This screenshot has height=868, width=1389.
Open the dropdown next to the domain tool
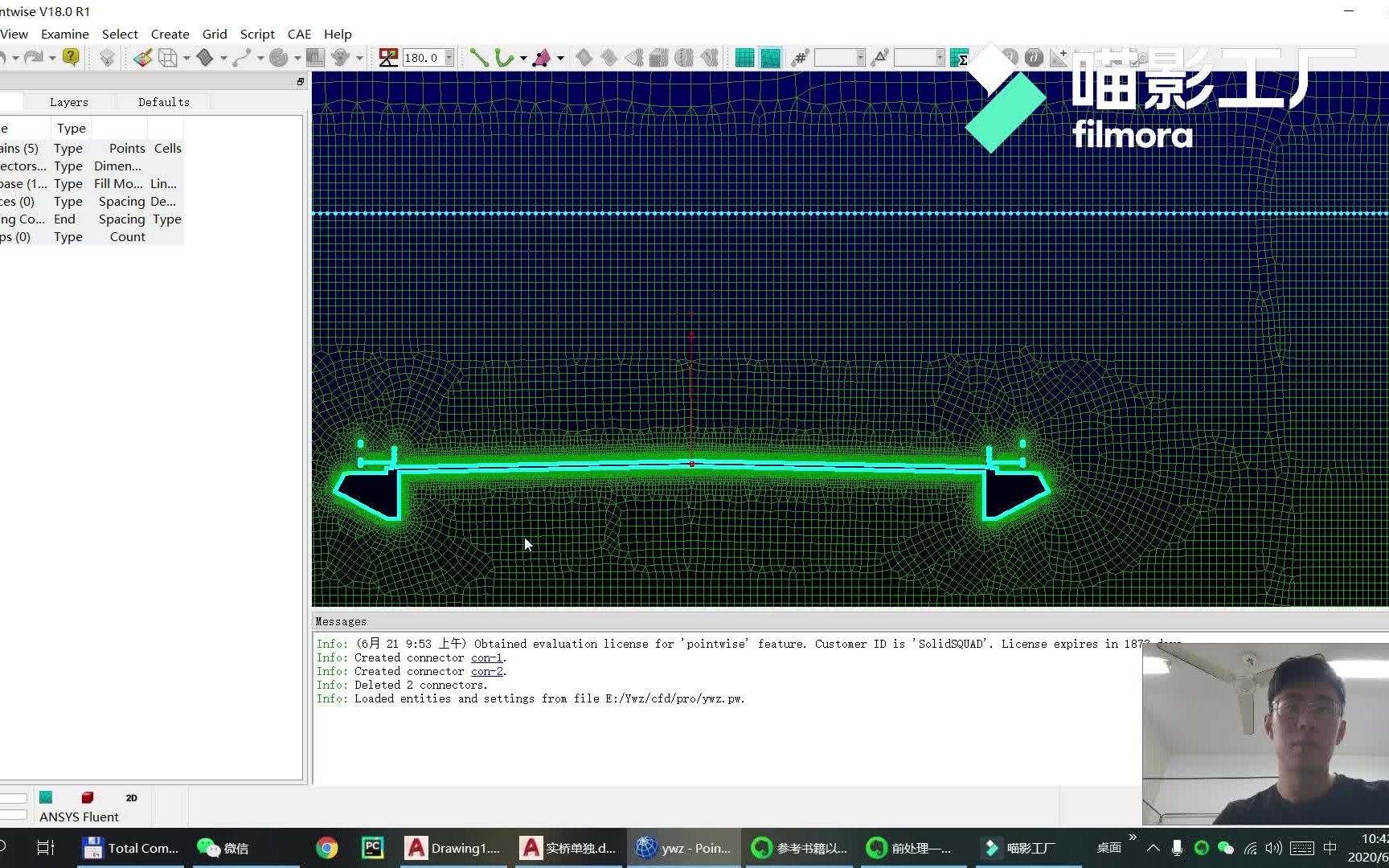pyautogui.click(x=560, y=57)
